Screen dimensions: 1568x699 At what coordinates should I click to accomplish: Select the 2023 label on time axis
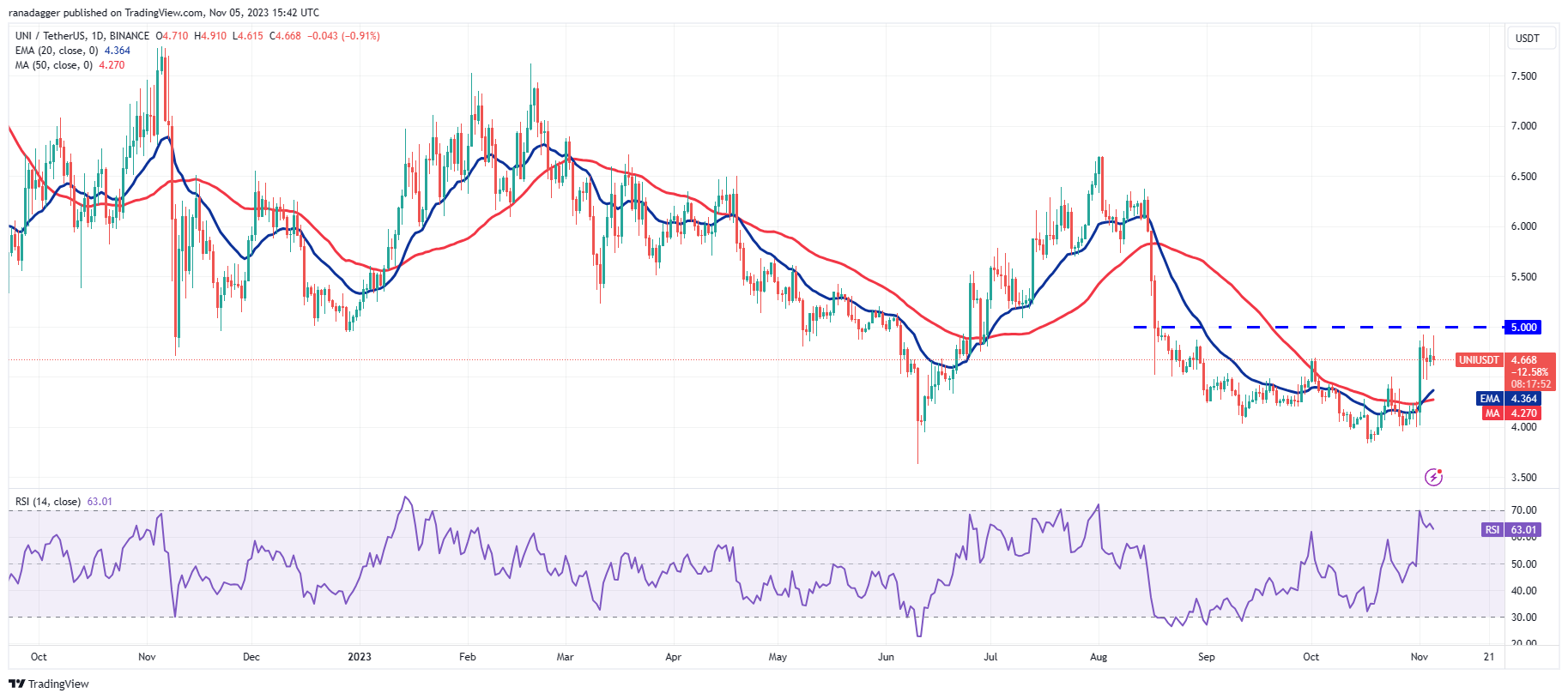pyautogui.click(x=359, y=657)
